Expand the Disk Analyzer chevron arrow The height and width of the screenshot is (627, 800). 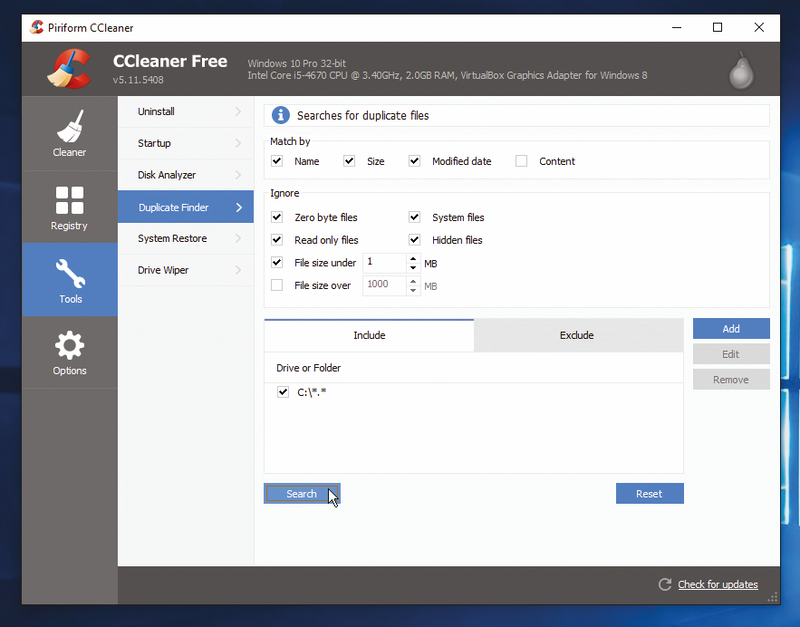tap(238, 175)
